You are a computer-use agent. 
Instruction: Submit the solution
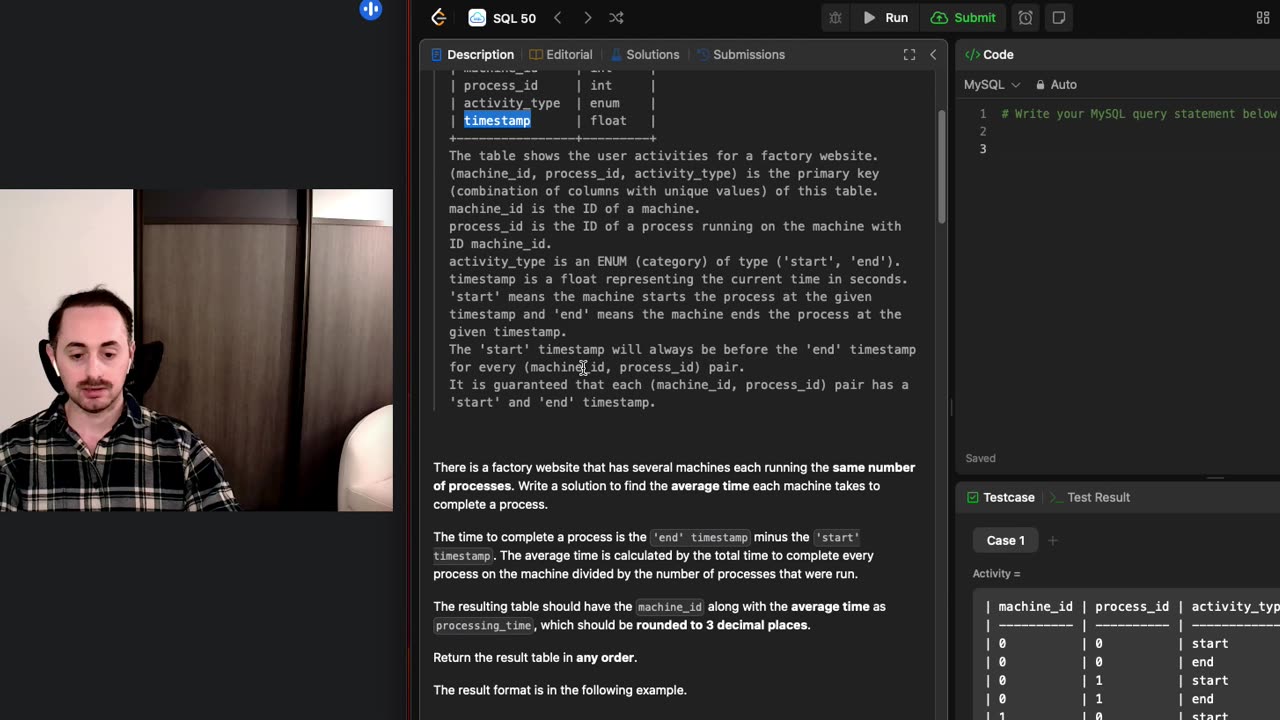coord(963,18)
